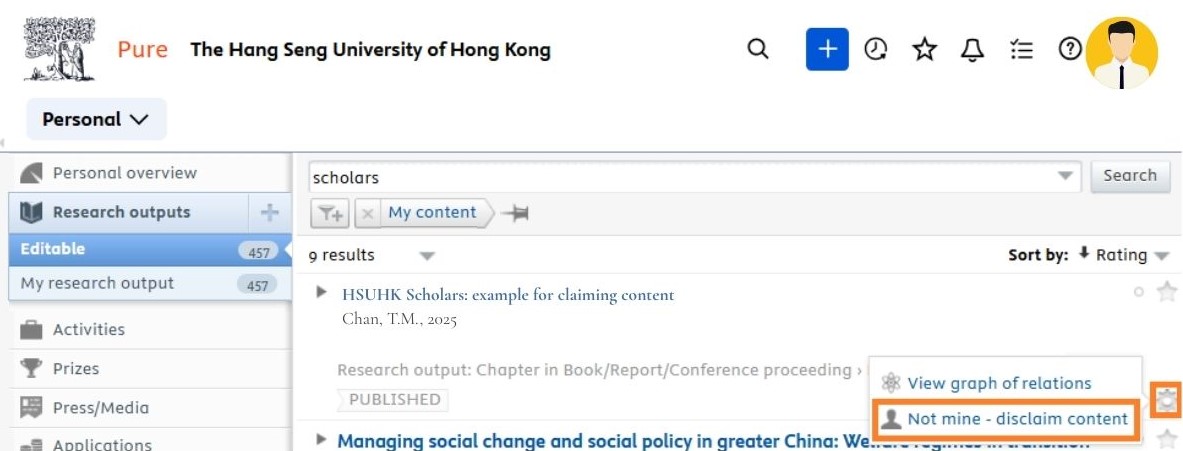Open the user profile avatar

point(1121,53)
